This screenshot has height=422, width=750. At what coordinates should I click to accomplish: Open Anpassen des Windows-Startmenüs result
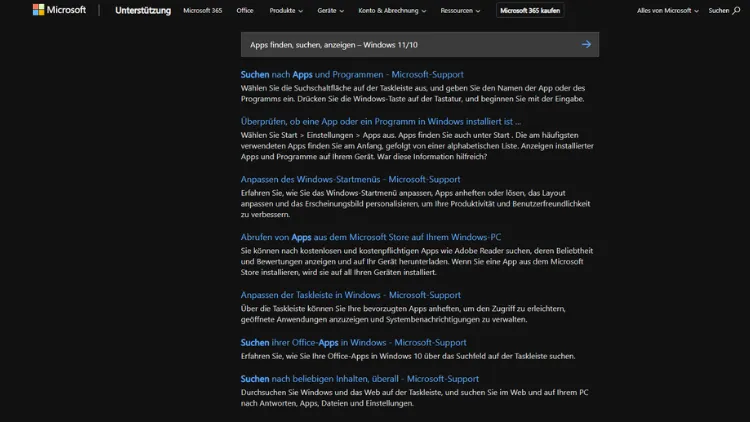[x=350, y=179]
